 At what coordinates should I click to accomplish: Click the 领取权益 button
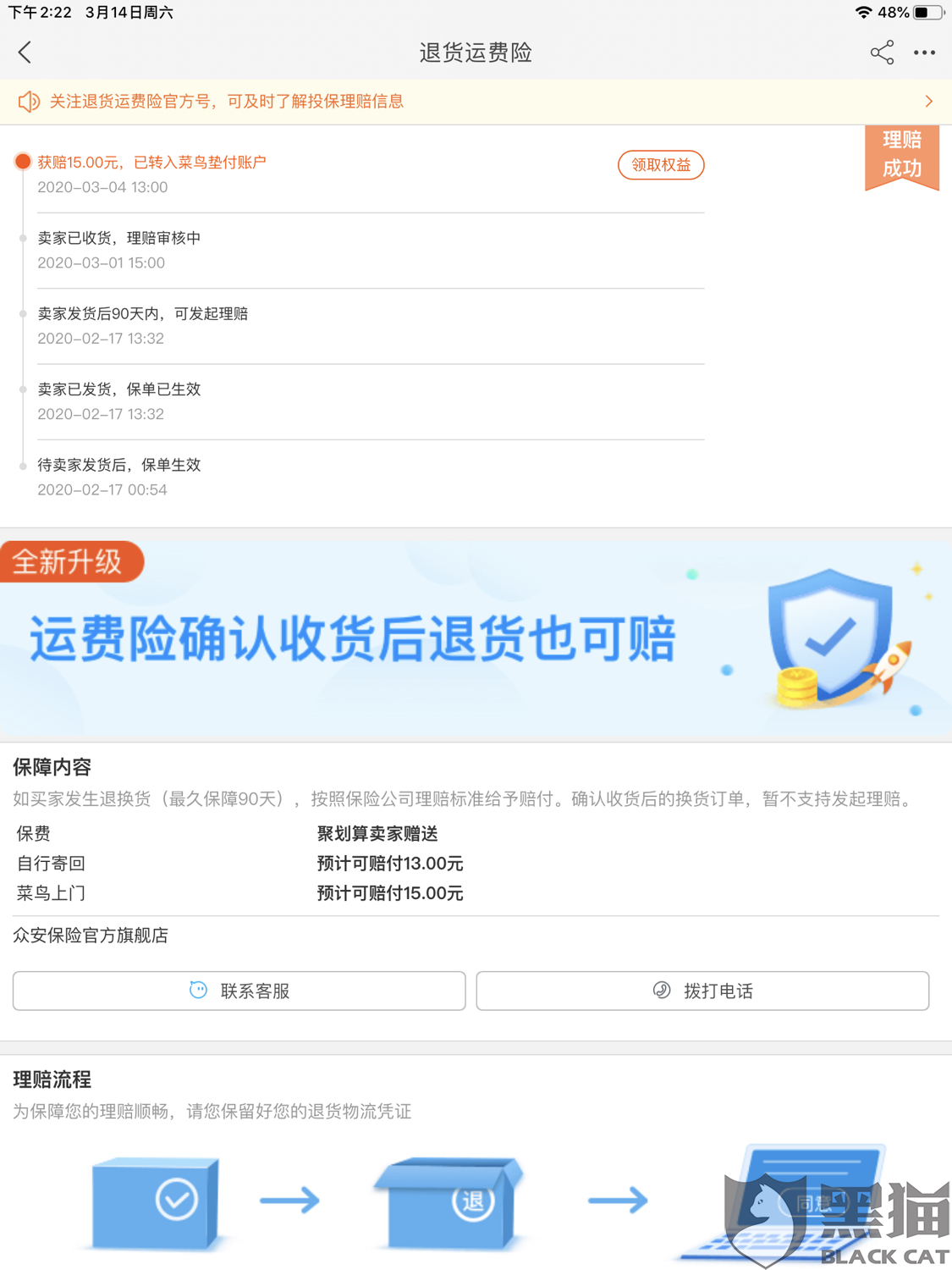click(661, 165)
